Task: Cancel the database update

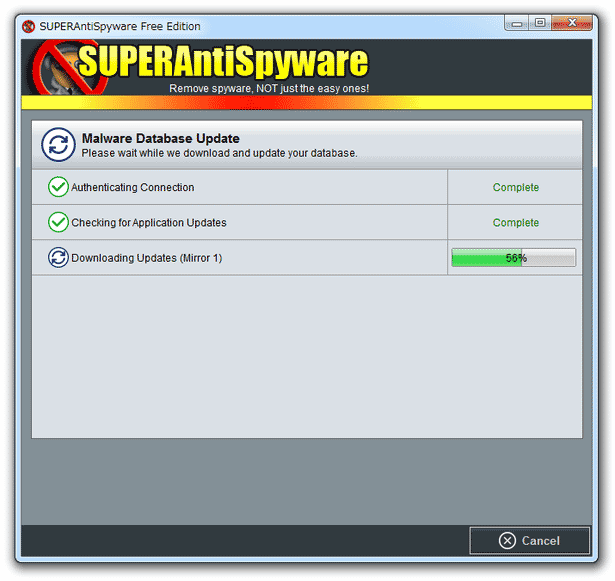Action: click(529, 540)
